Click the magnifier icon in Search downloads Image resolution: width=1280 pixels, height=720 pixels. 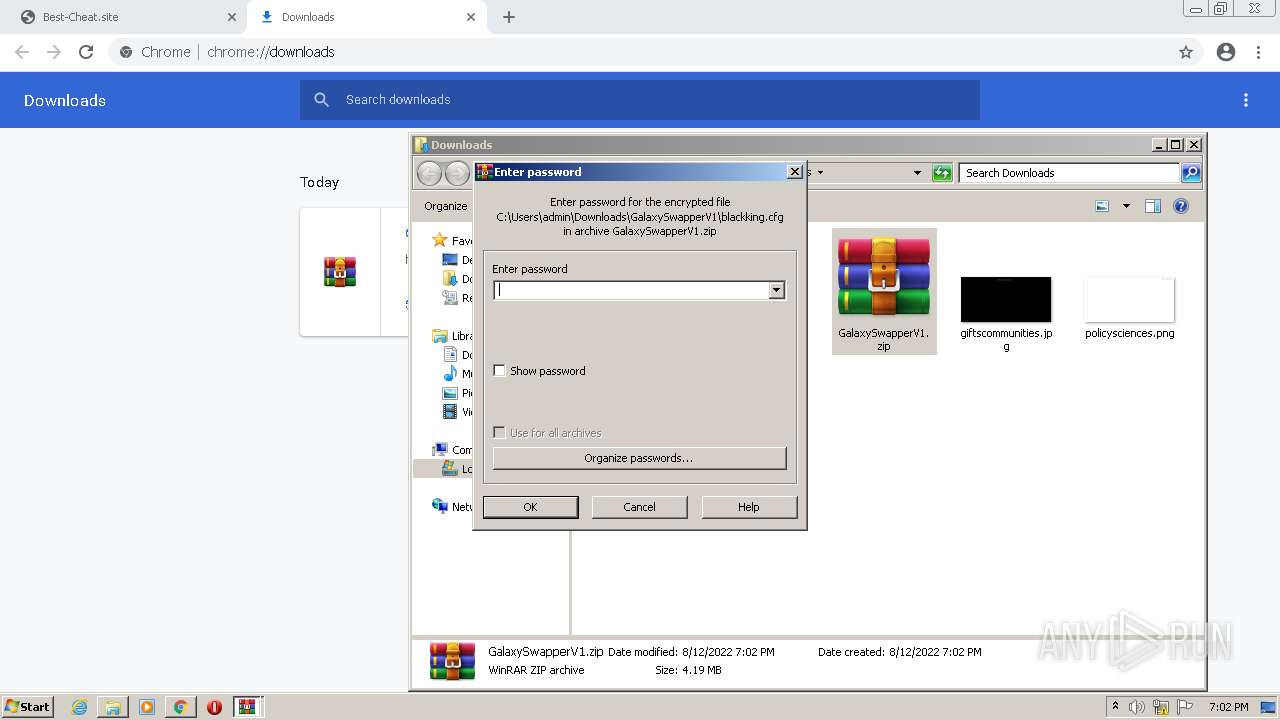[321, 100]
